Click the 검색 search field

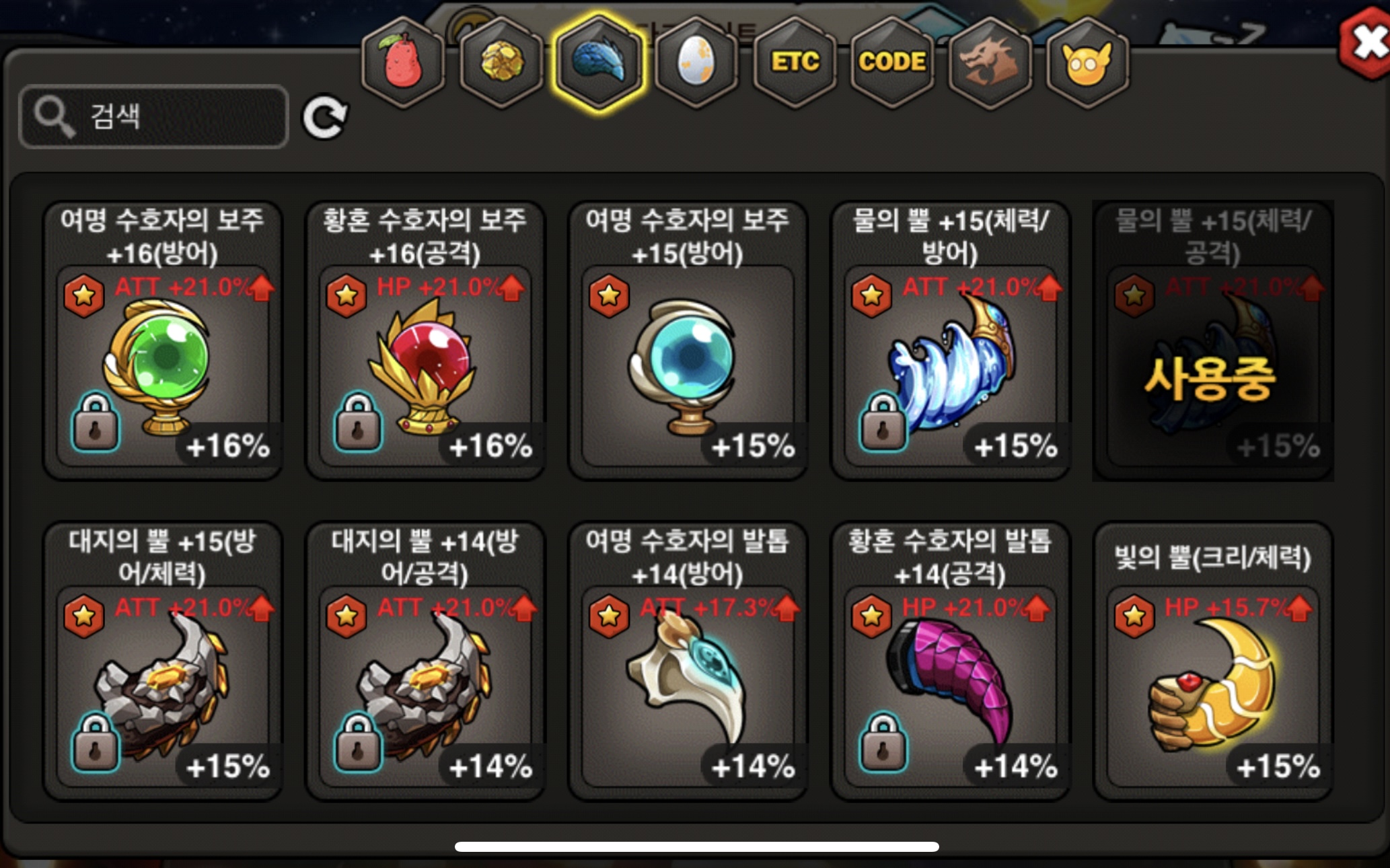[x=154, y=116]
